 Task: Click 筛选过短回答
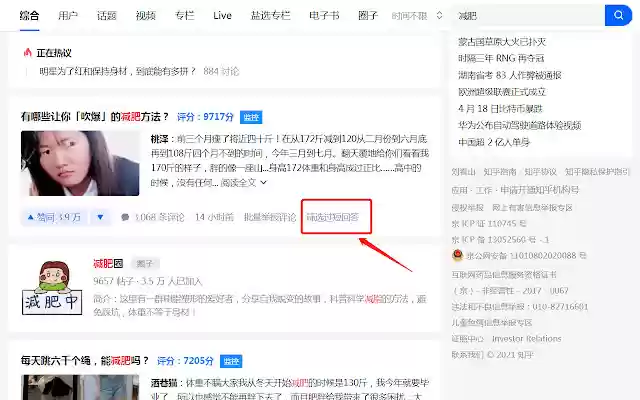click(333, 217)
